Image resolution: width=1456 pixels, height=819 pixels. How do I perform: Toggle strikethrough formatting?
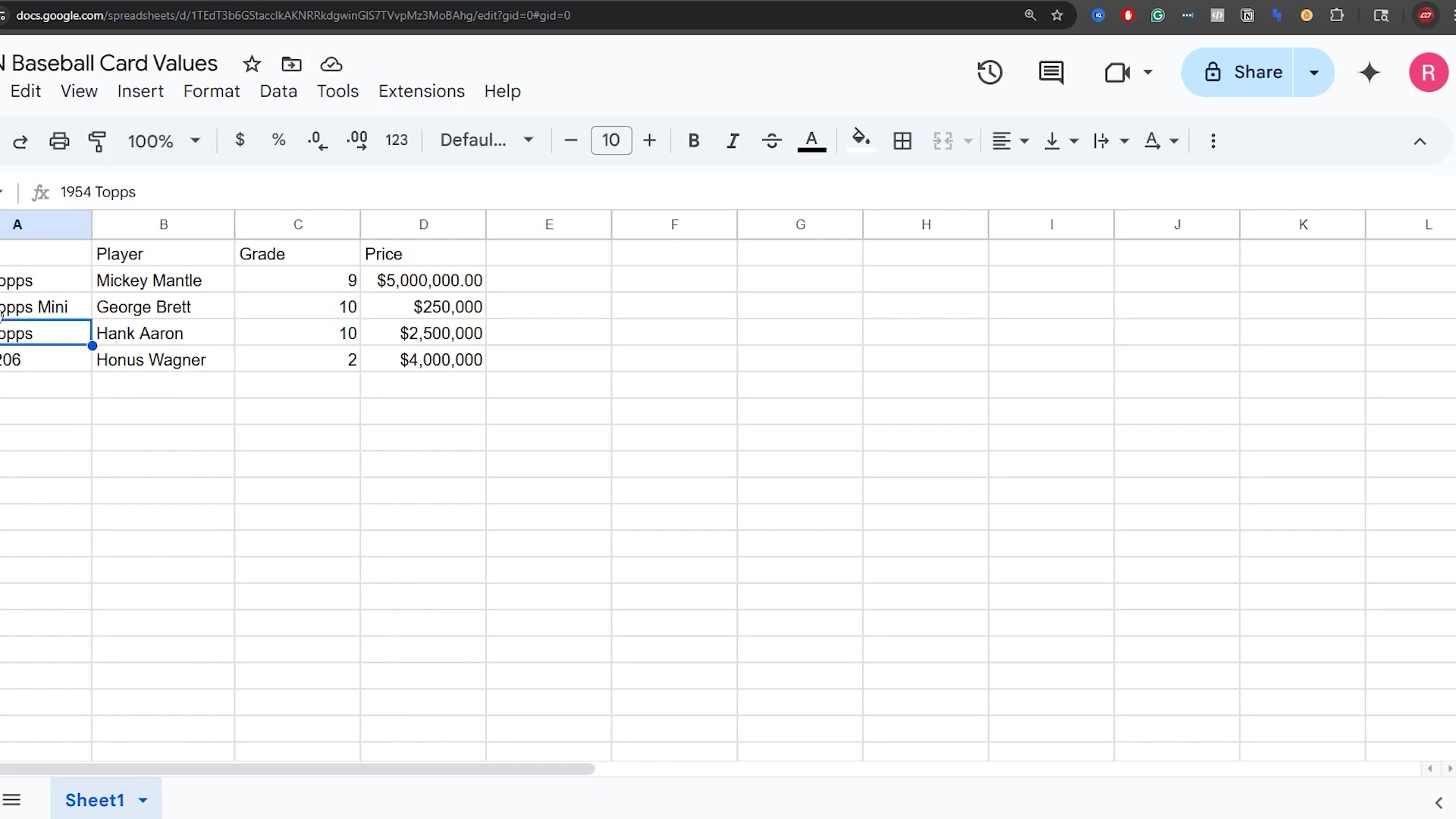pos(771,141)
